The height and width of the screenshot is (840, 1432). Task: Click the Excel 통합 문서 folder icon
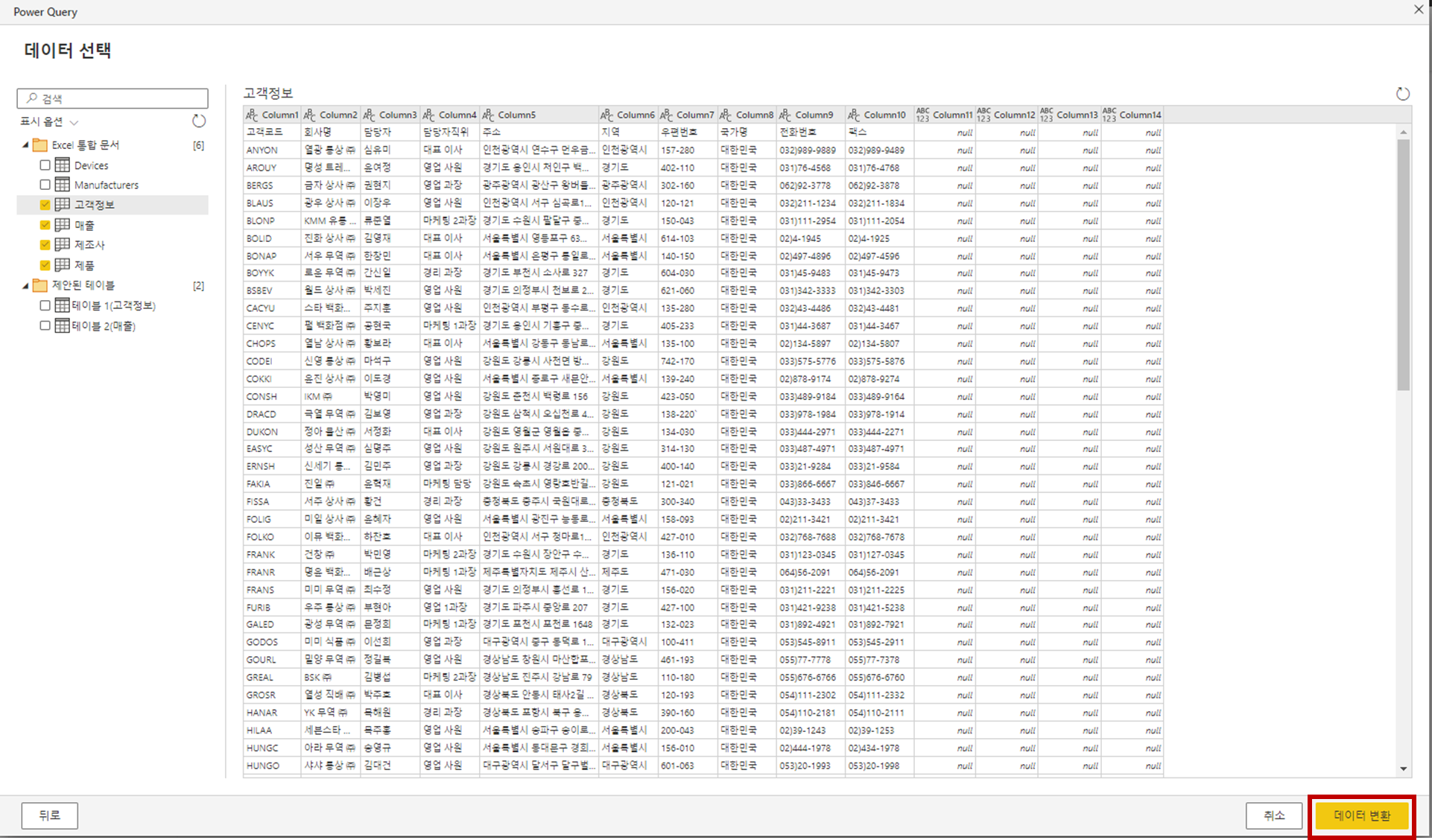click(x=40, y=145)
